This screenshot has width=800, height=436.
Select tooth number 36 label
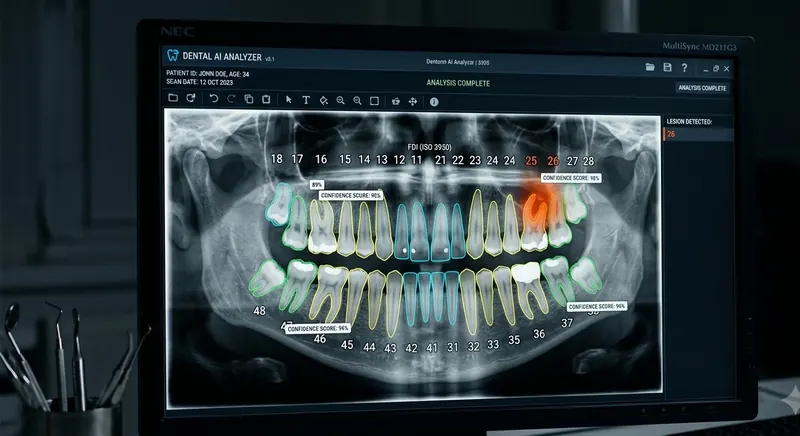click(539, 334)
